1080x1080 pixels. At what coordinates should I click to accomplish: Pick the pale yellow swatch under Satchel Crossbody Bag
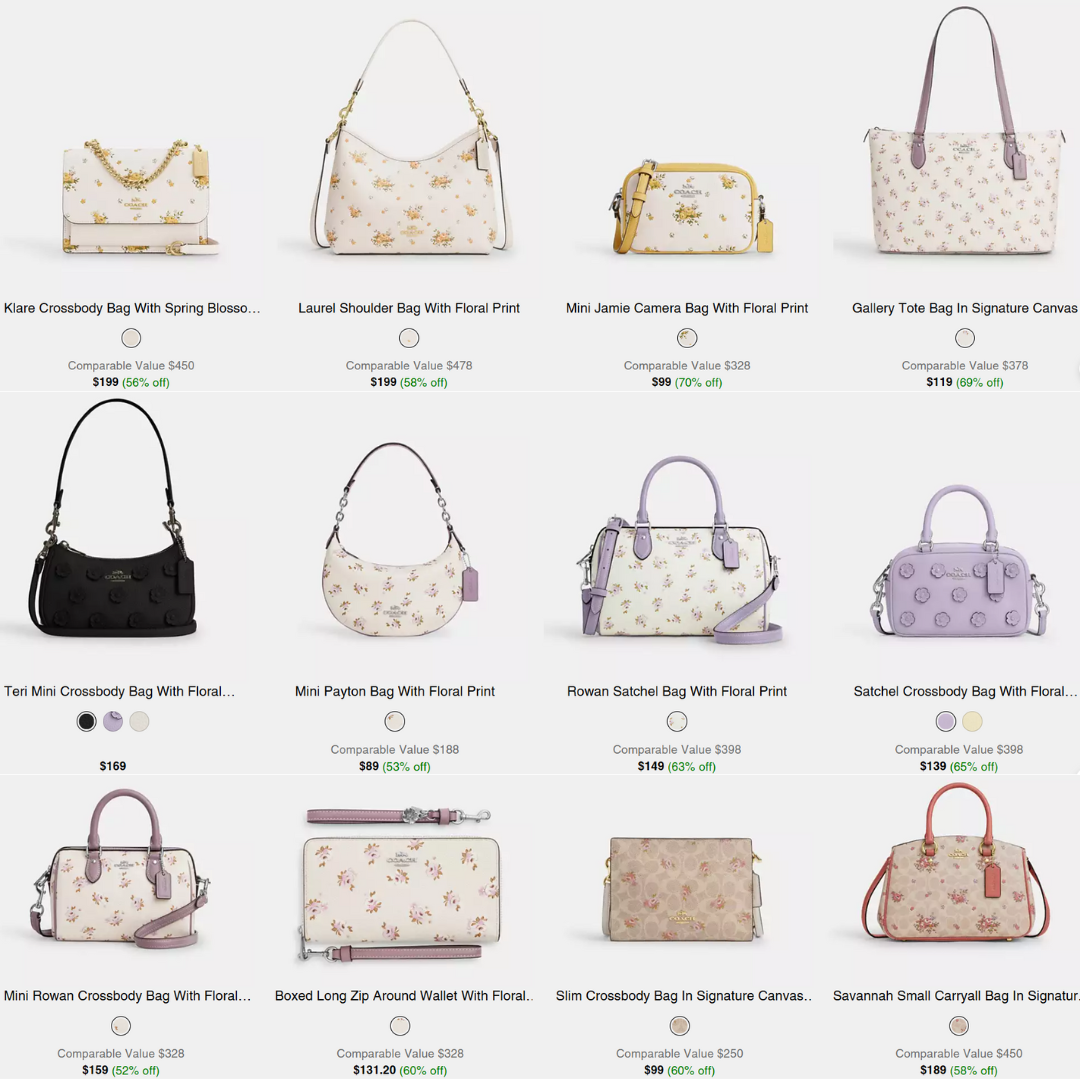click(972, 721)
